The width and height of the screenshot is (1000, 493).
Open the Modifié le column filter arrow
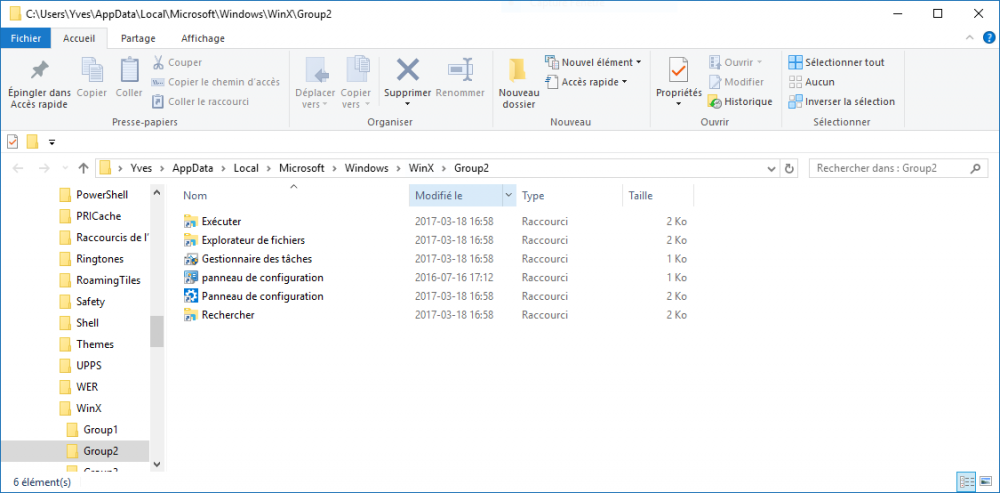pyautogui.click(x=509, y=196)
